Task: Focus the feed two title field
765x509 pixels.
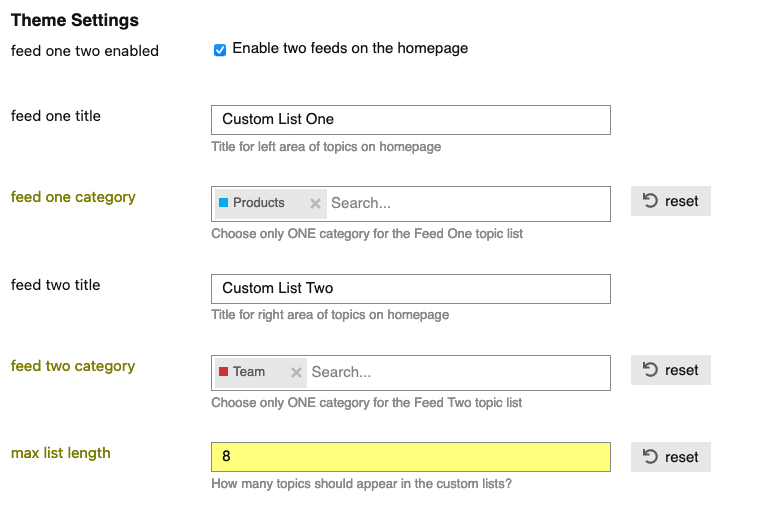Action: (x=410, y=288)
